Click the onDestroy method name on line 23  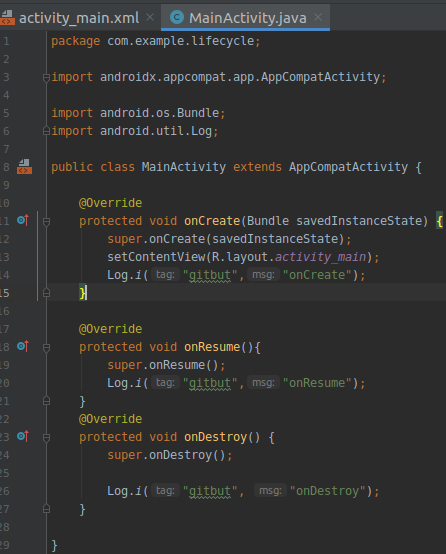tap(216, 437)
